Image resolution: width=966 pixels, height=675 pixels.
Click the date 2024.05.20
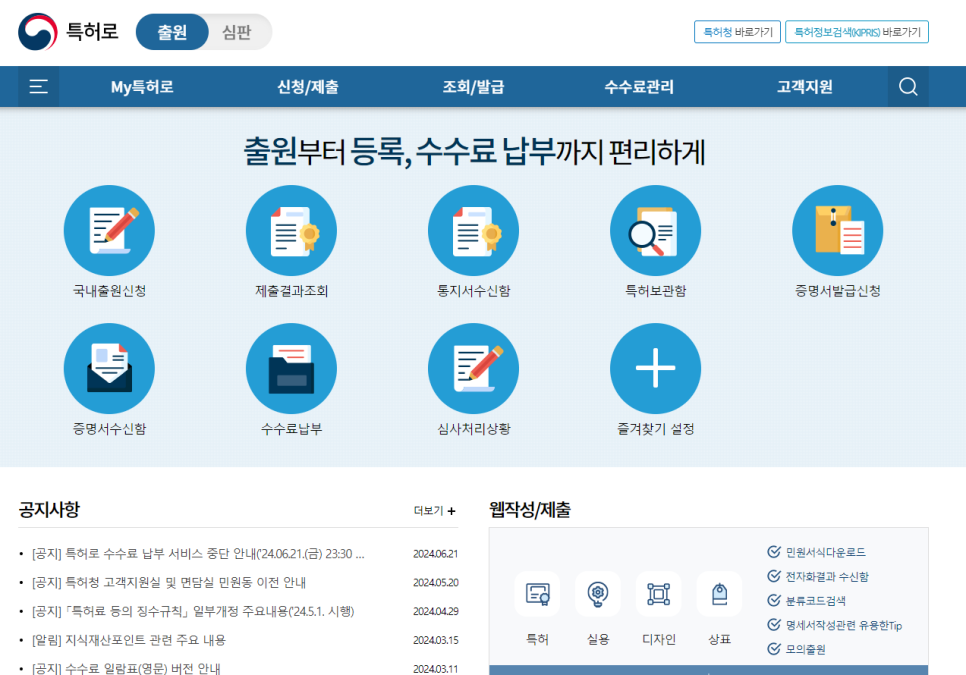pyautogui.click(x=436, y=583)
